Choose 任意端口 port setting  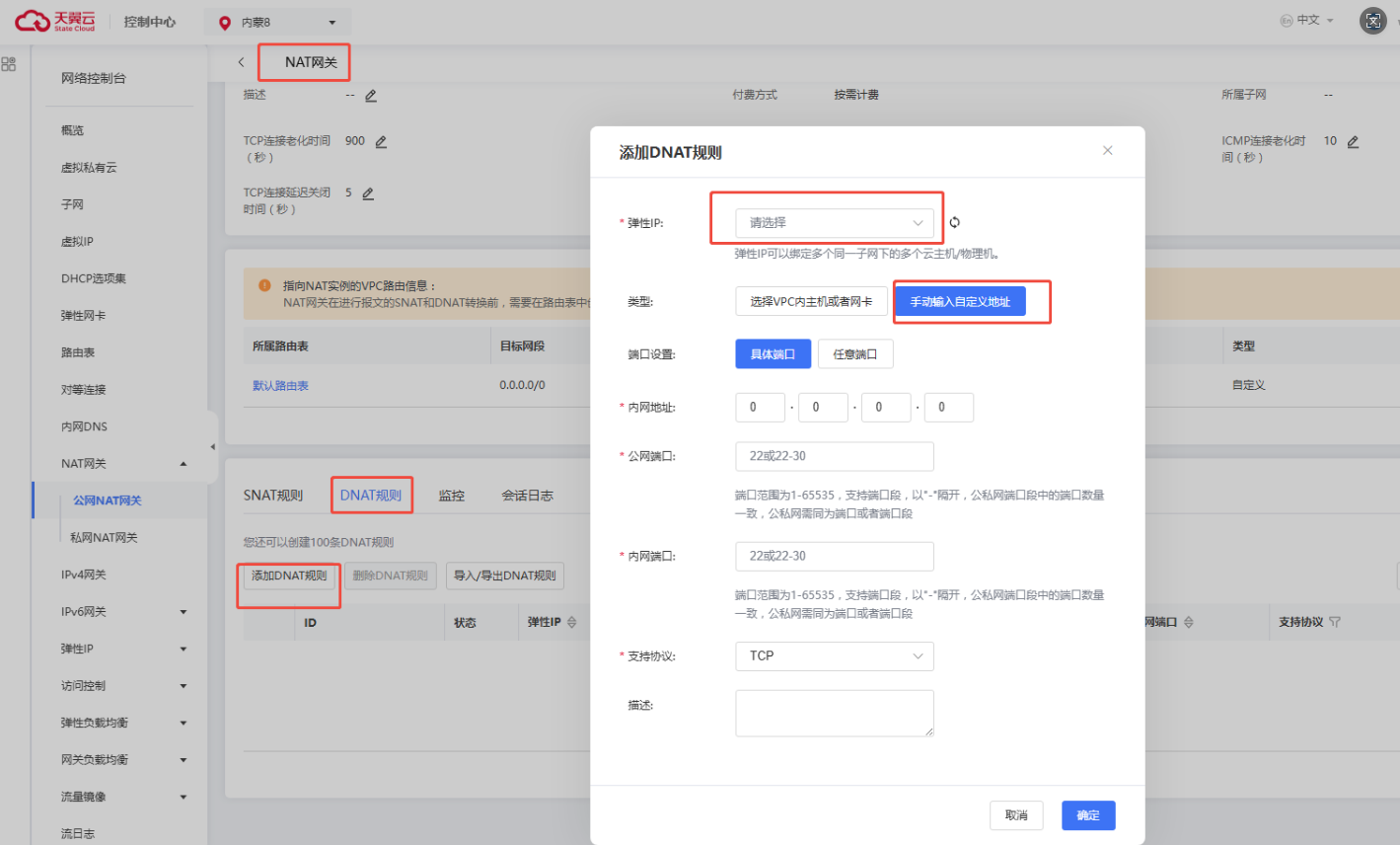coord(854,354)
